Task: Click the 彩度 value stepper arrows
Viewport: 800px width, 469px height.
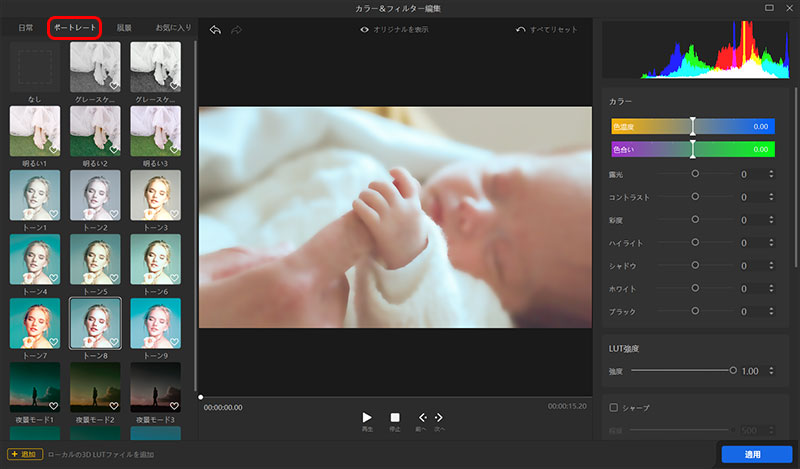Action: click(x=771, y=219)
